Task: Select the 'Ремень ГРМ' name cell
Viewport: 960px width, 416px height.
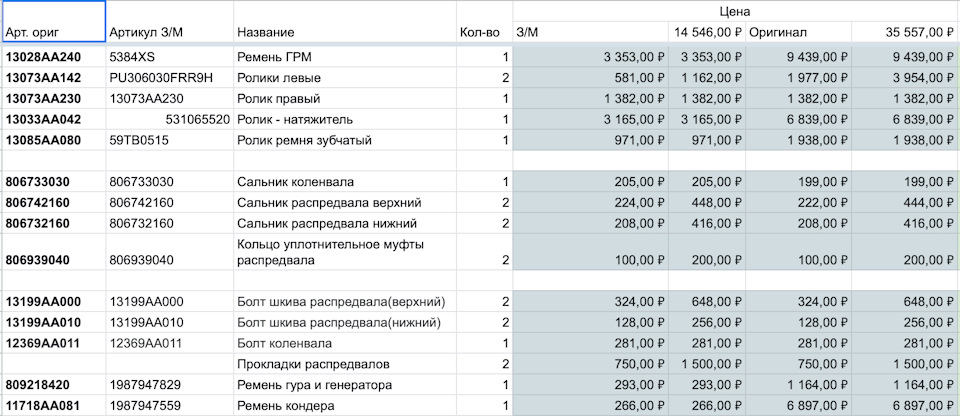Action: tap(343, 57)
